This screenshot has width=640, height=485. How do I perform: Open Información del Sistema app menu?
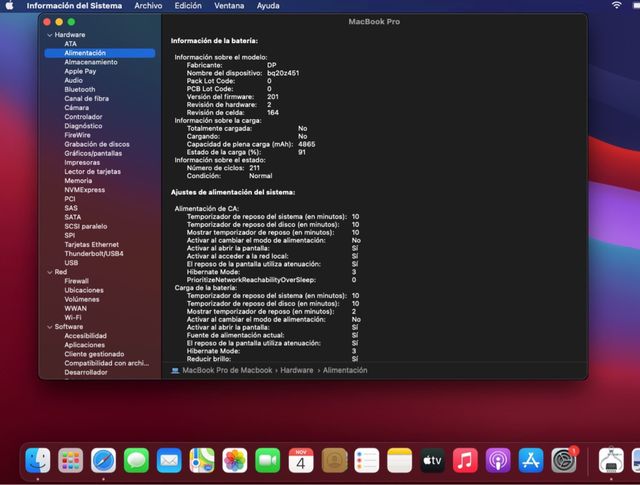point(74,6)
